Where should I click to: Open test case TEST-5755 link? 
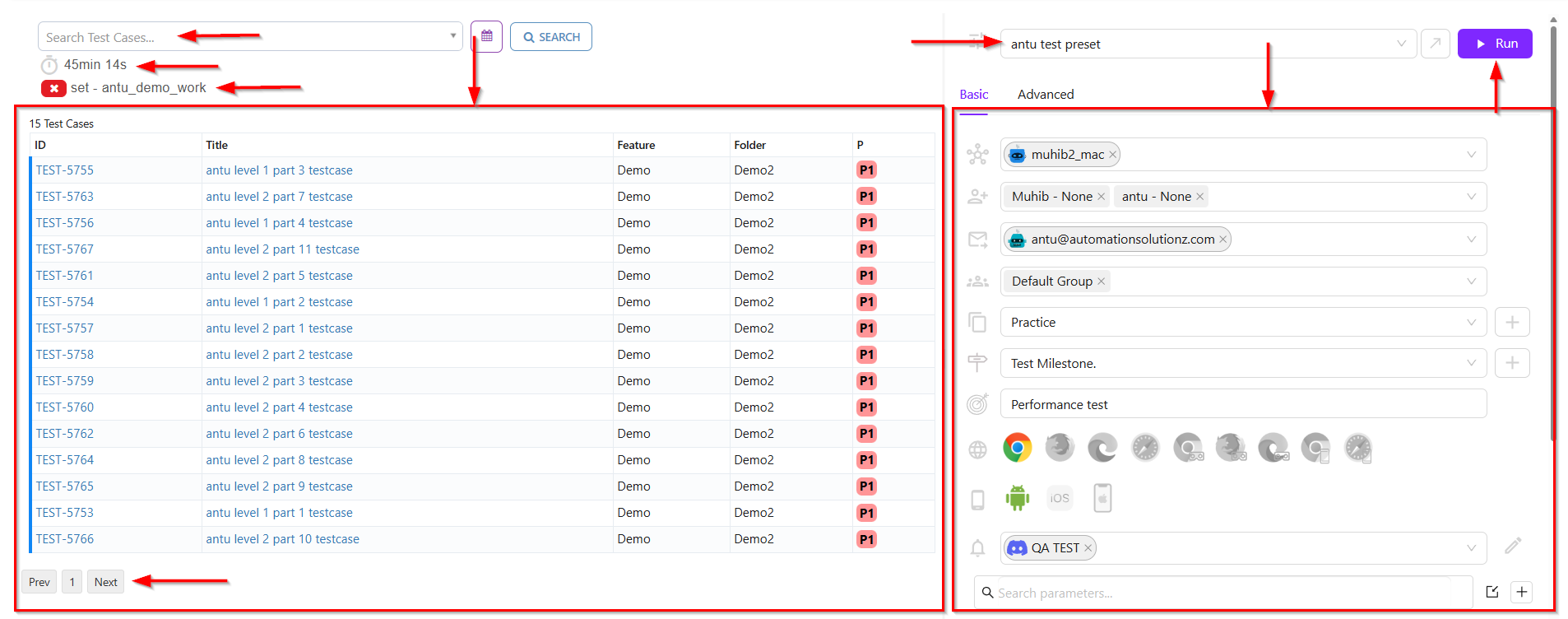(x=65, y=170)
